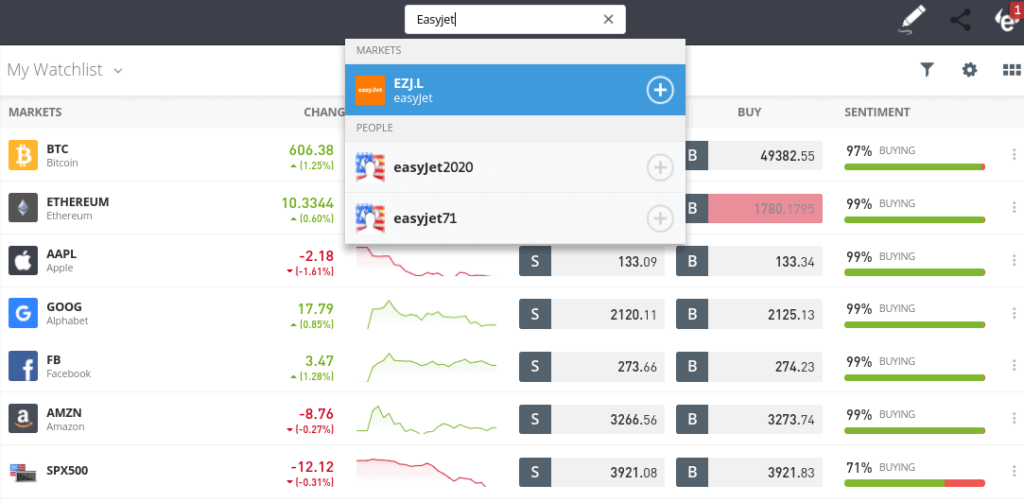Click the Apple AAPL logo icon
The image size is (1024, 503).
23,261
